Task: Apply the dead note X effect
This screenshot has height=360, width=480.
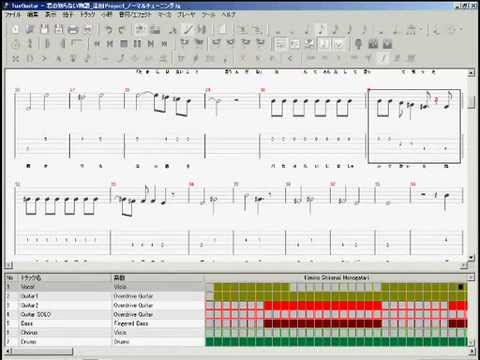Action: [x=15, y=59]
